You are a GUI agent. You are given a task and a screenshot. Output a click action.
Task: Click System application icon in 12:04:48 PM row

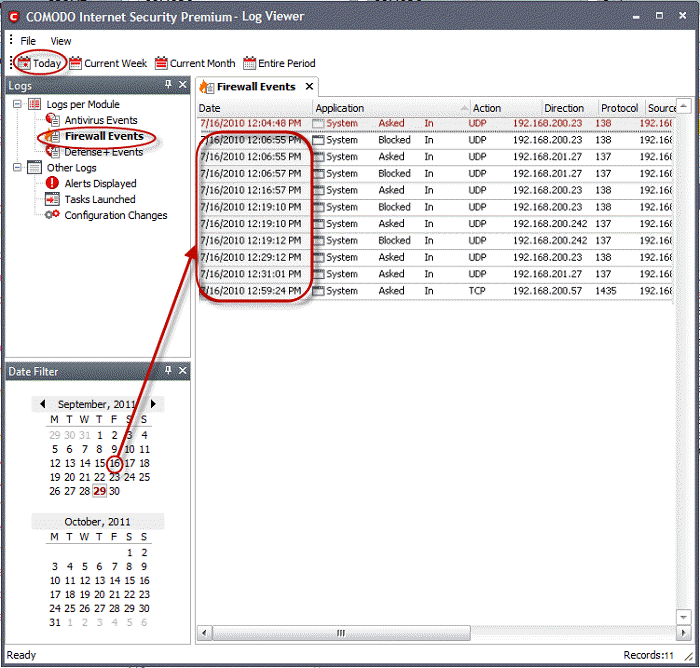tap(318, 124)
